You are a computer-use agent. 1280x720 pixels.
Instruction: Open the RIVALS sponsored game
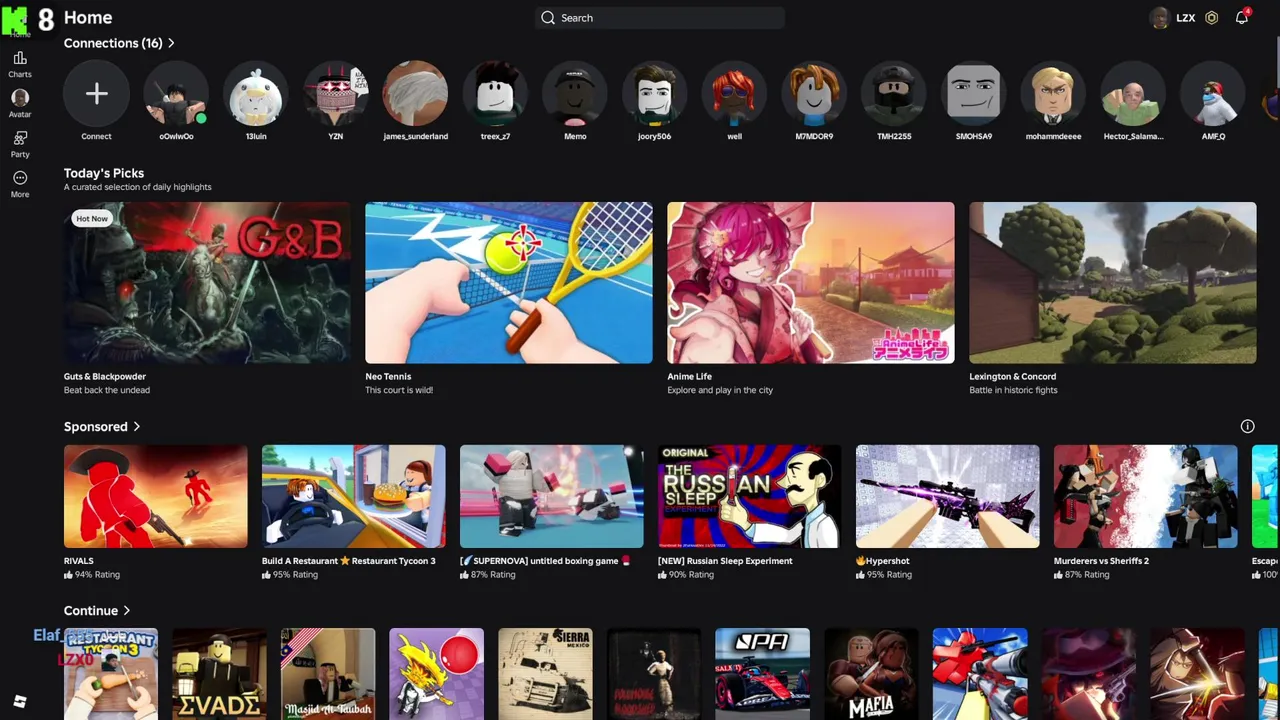click(x=156, y=497)
